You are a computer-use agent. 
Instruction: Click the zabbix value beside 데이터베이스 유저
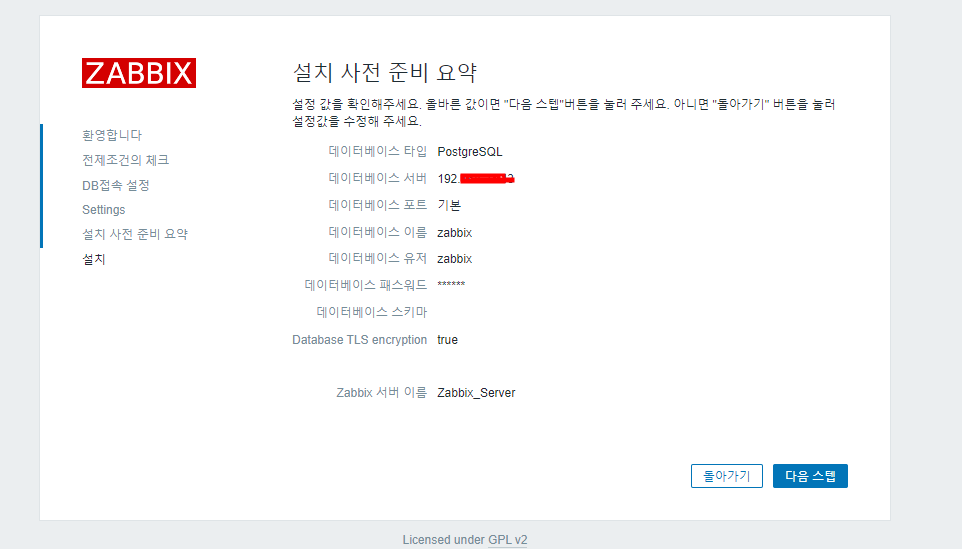pyautogui.click(x=455, y=259)
